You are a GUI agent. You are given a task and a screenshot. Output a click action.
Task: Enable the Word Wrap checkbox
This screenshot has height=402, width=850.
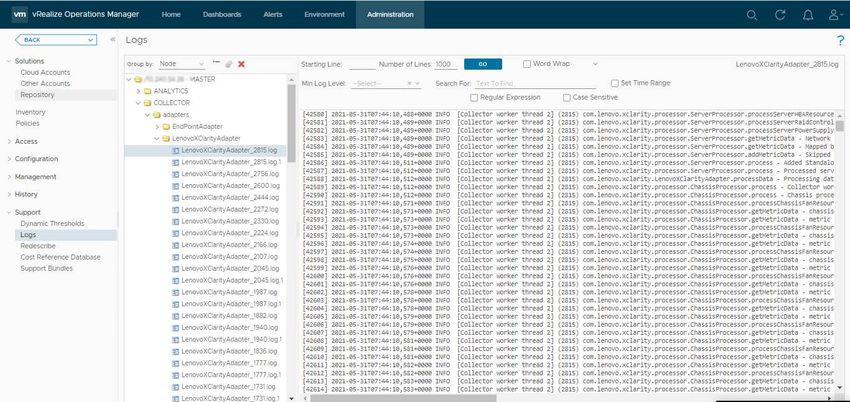click(527, 64)
